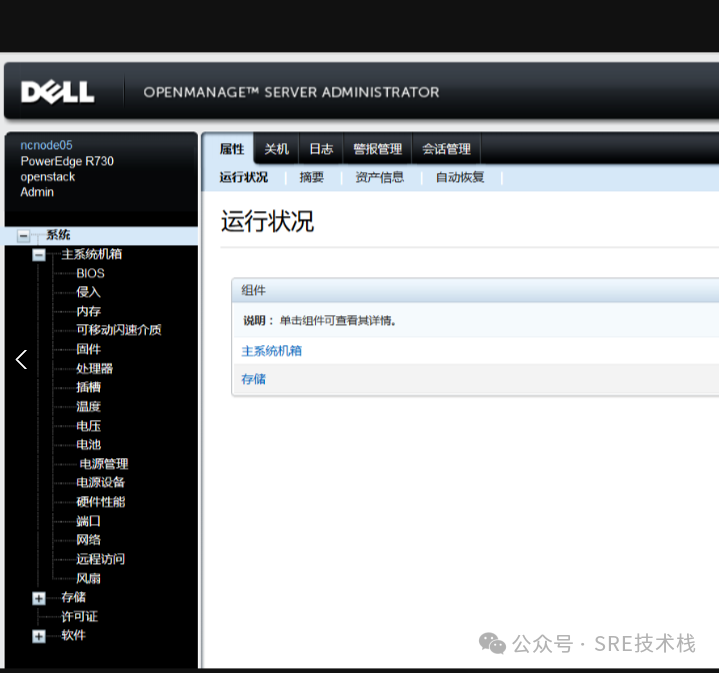Select the 摘要 sub-tab
This screenshot has height=673, width=719.
tap(312, 177)
